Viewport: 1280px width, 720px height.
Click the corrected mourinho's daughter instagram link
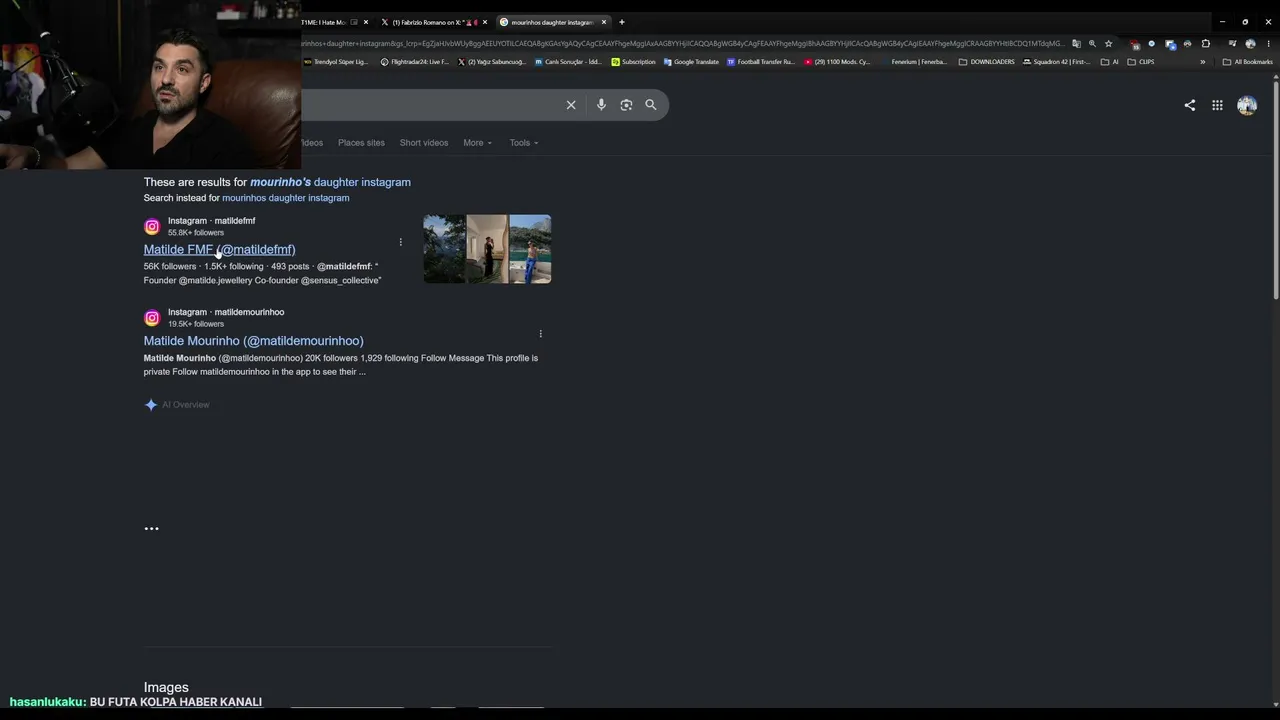tap(330, 182)
